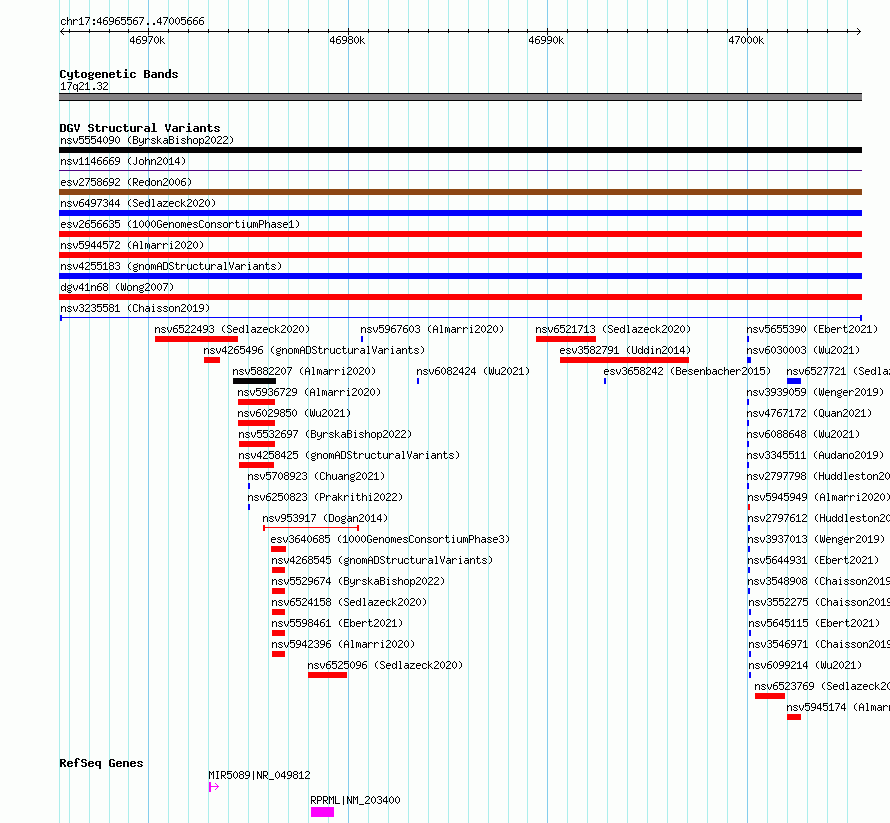Select nsv6030003 (Wu2021) label
890x823 pixels.
(x=803, y=350)
